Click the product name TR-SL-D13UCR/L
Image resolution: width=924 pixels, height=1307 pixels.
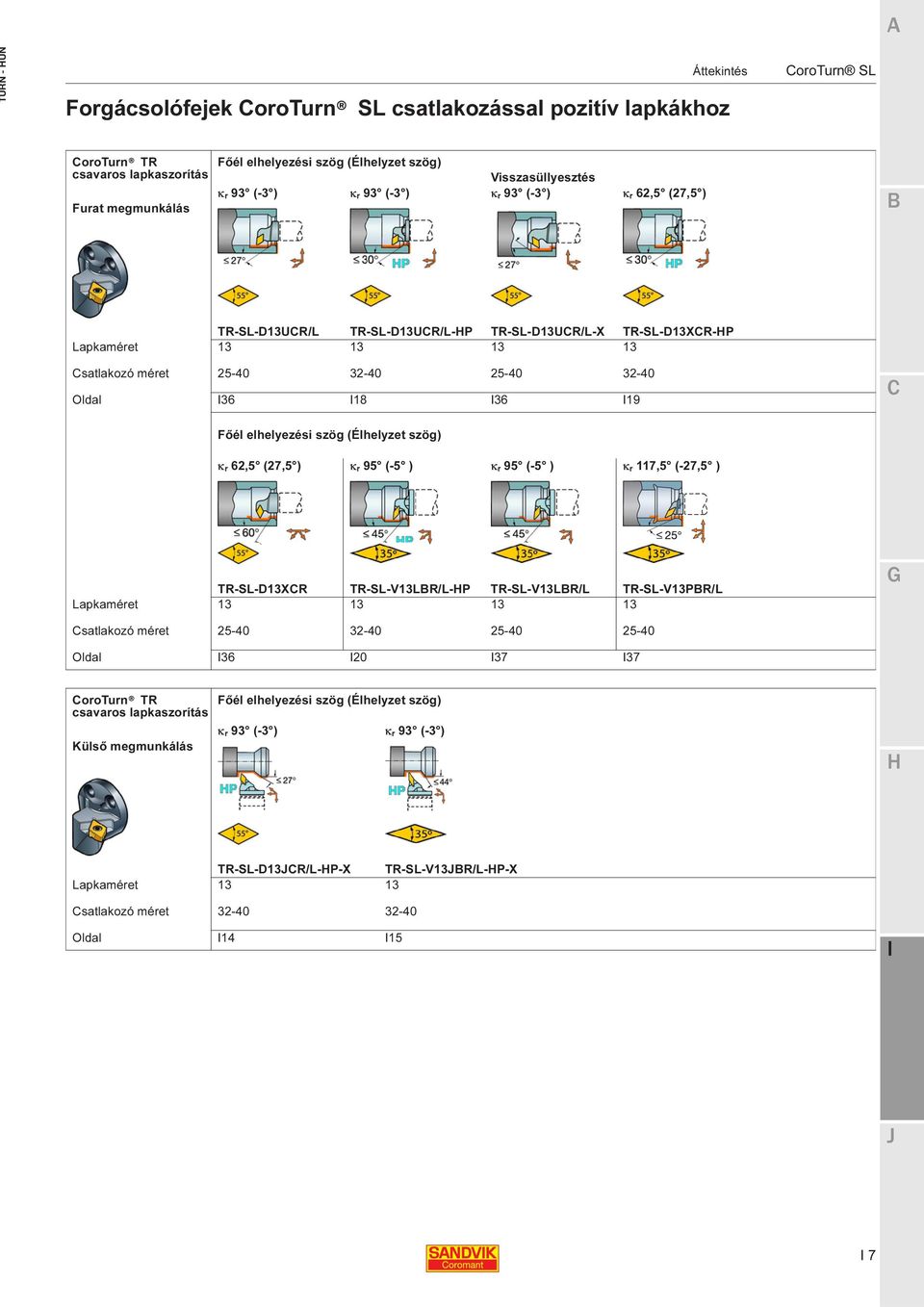pos(268,331)
